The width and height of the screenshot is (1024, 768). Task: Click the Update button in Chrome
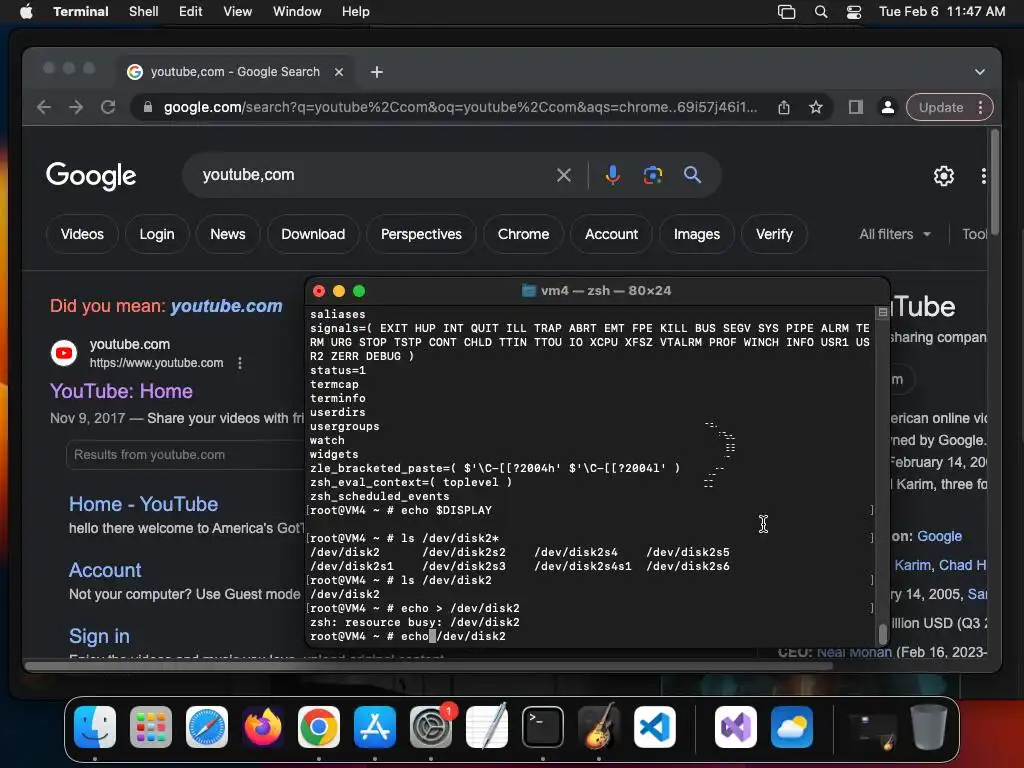(941, 107)
